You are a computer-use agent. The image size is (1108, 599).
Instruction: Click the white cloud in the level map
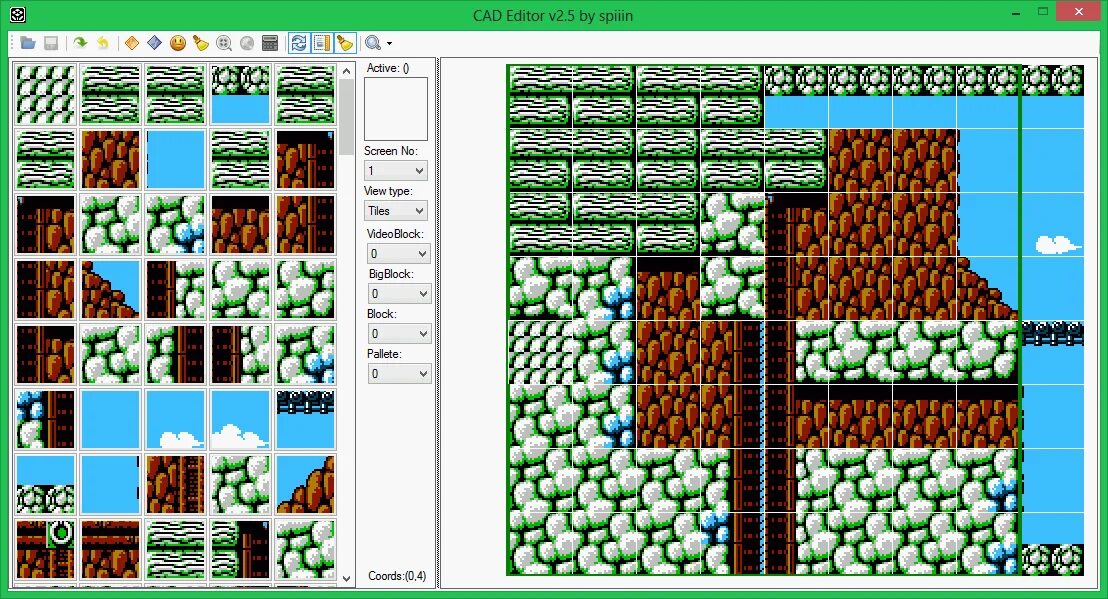click(x=1057, y=244)
